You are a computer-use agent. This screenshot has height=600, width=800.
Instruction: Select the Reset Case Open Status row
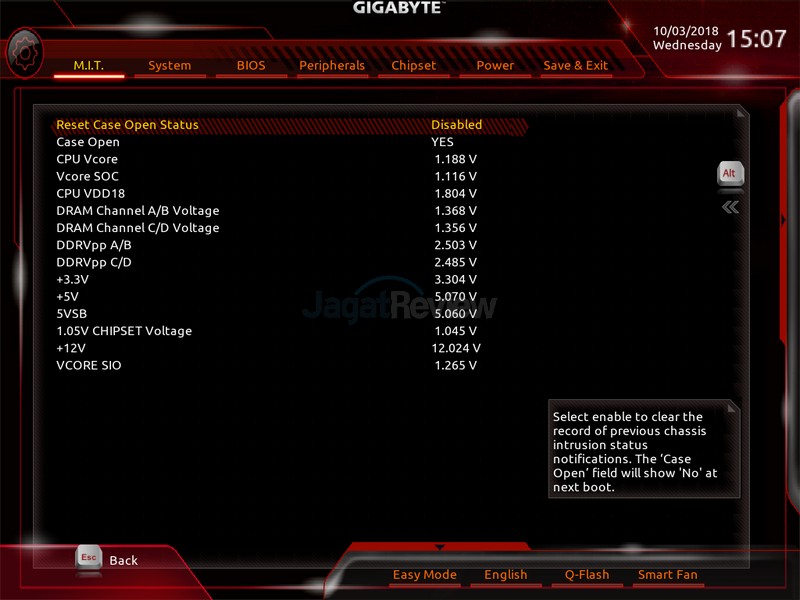tap(127, 125)
